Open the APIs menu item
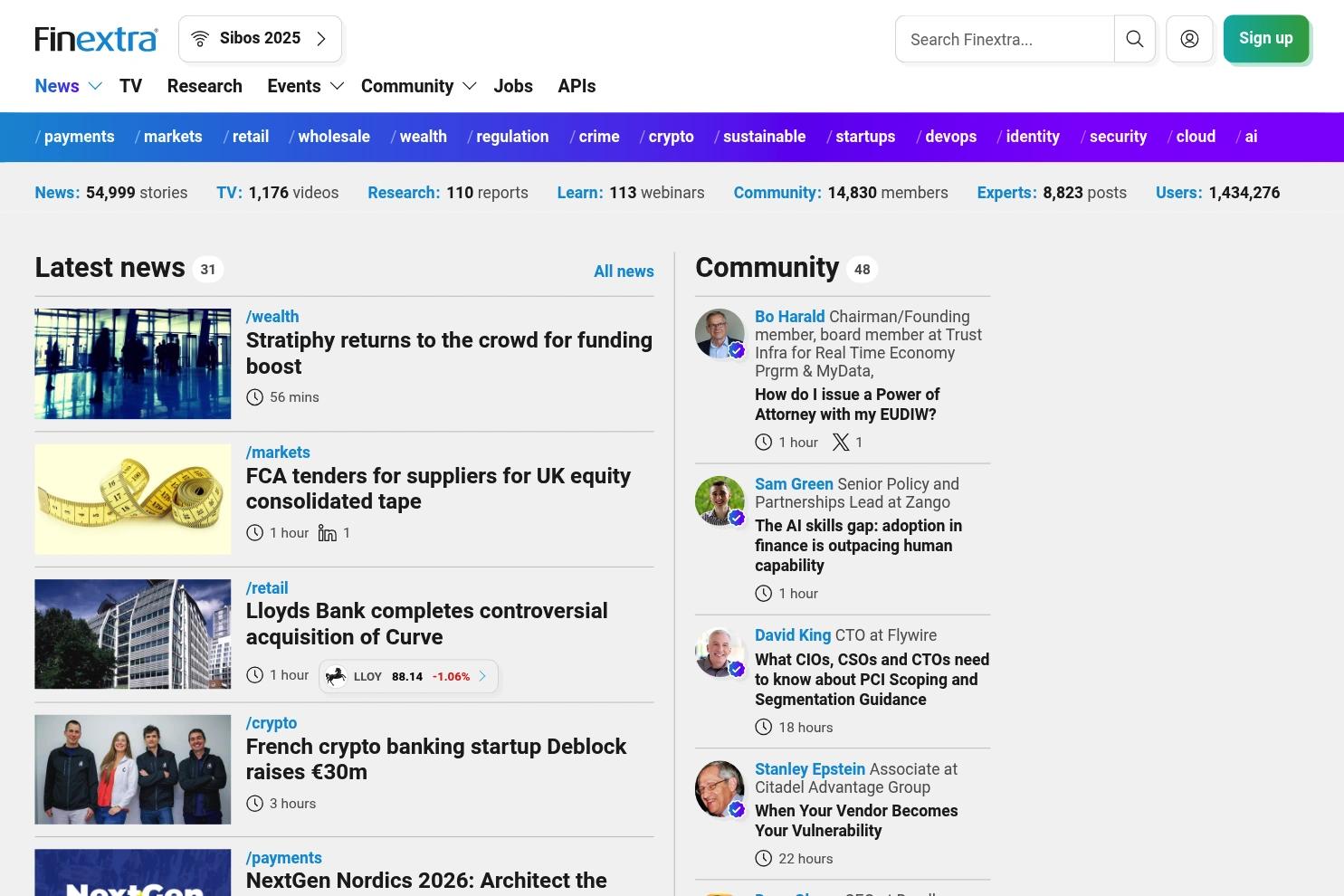 click(x=577, y=86)
